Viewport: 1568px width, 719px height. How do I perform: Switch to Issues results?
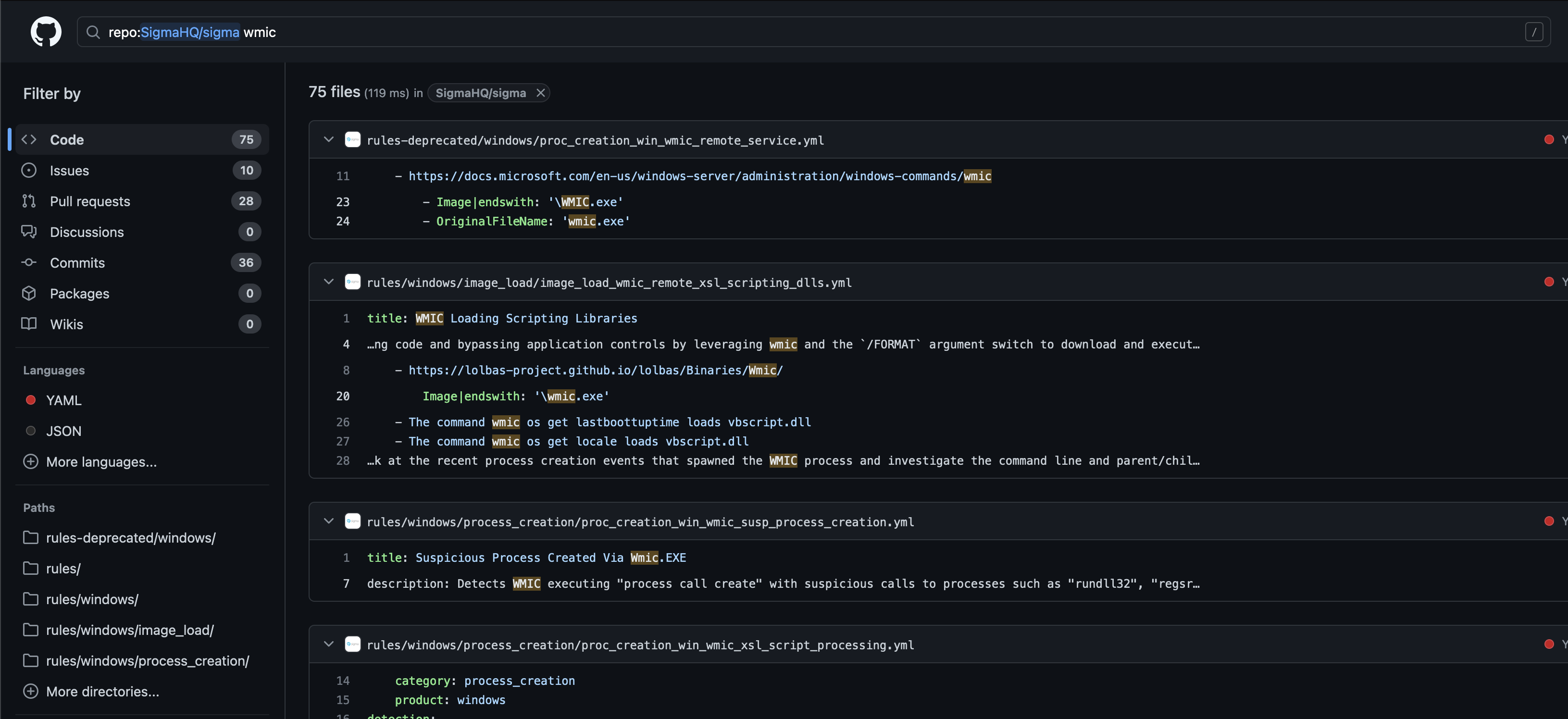tap(69, 171)
